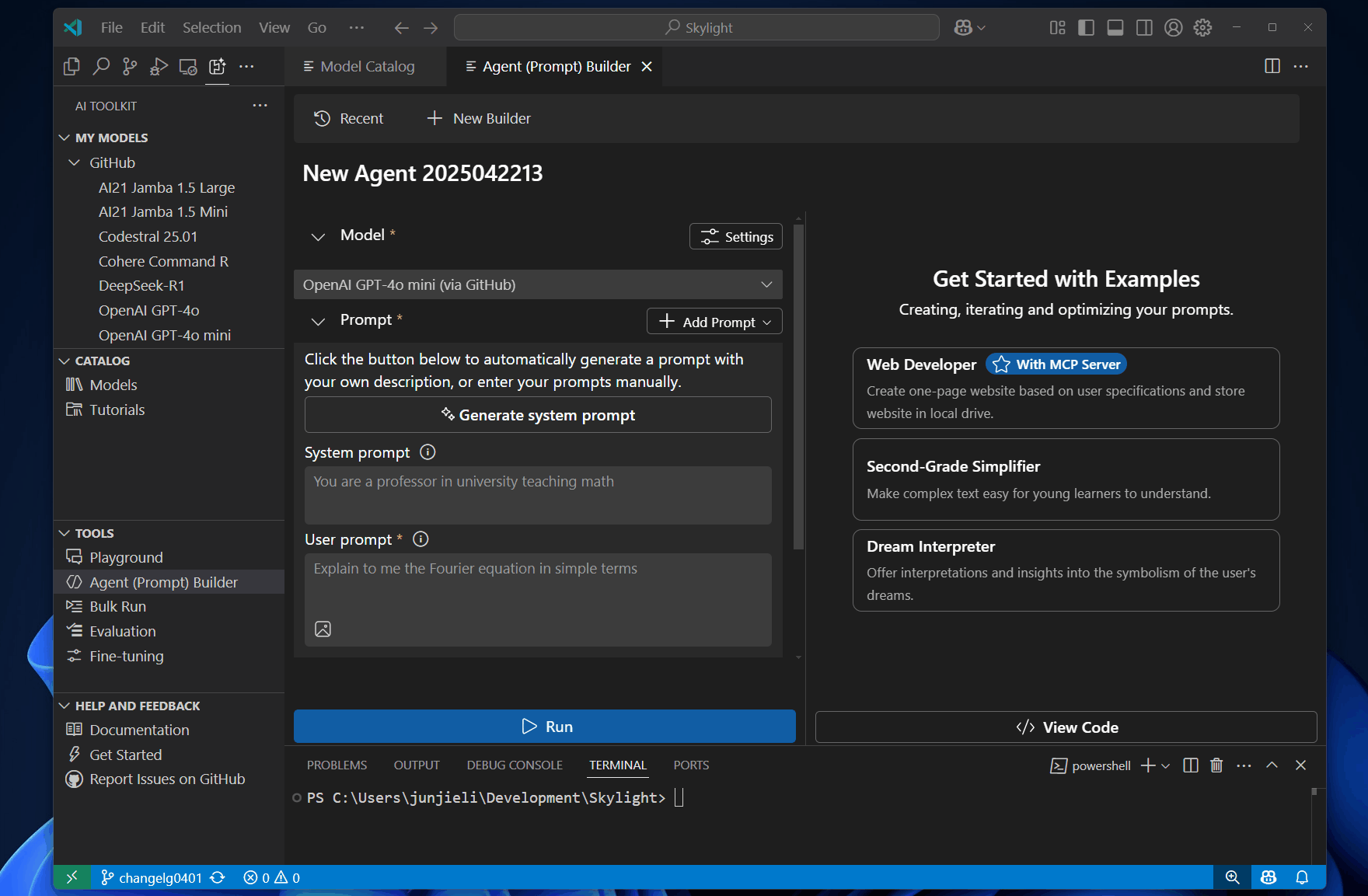Open the Add Prompt dropdown

(x=714, y=321)
